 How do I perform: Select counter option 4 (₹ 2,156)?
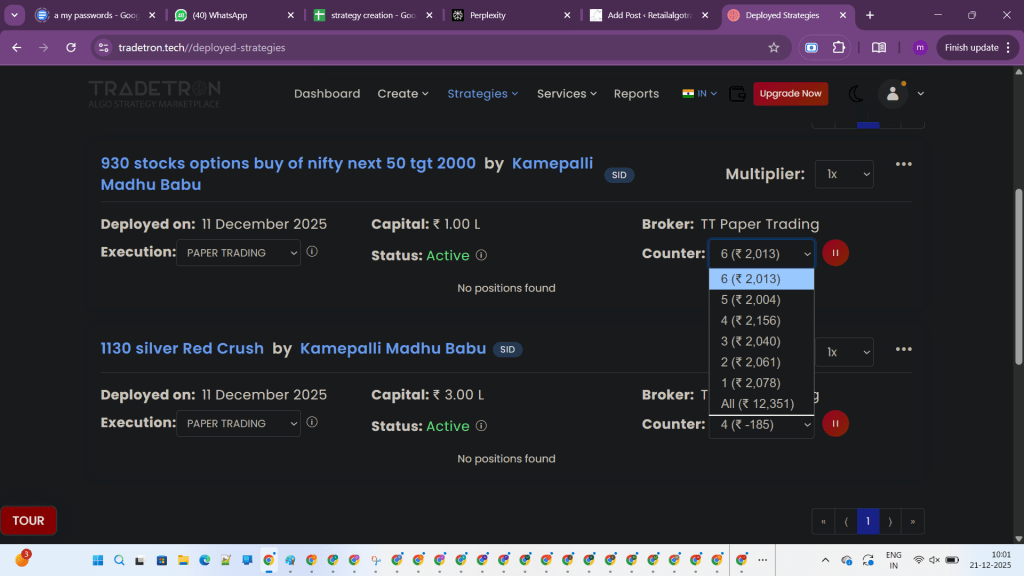[750, 321]
